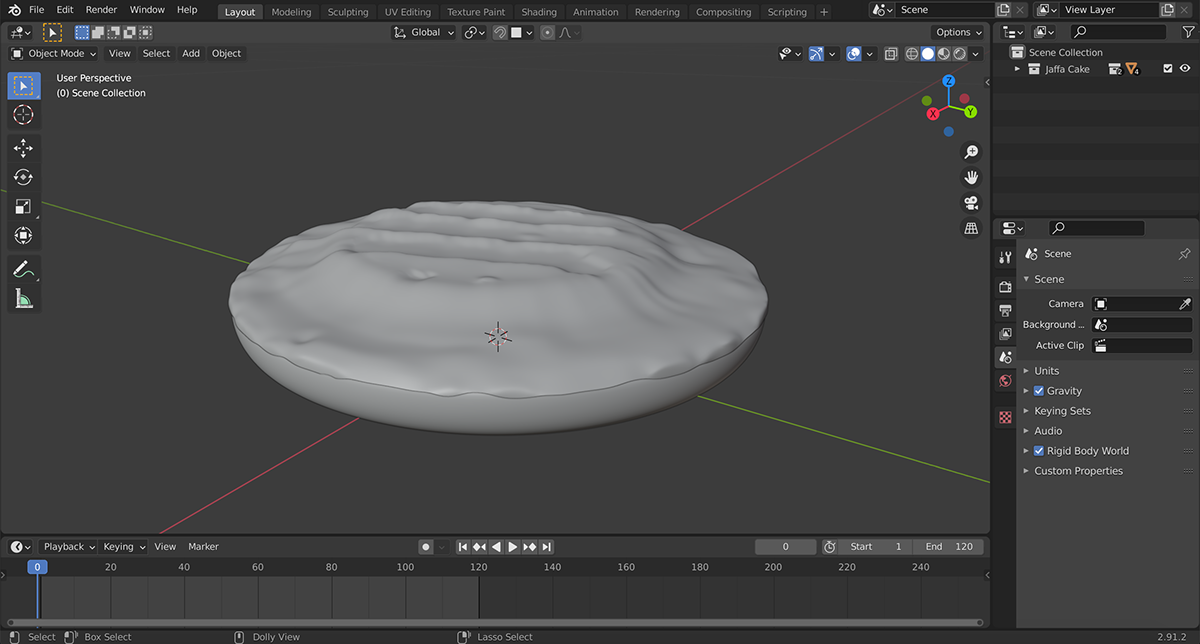
Task: Select the Select Box tool in toolbar
Action: [23, 86]
